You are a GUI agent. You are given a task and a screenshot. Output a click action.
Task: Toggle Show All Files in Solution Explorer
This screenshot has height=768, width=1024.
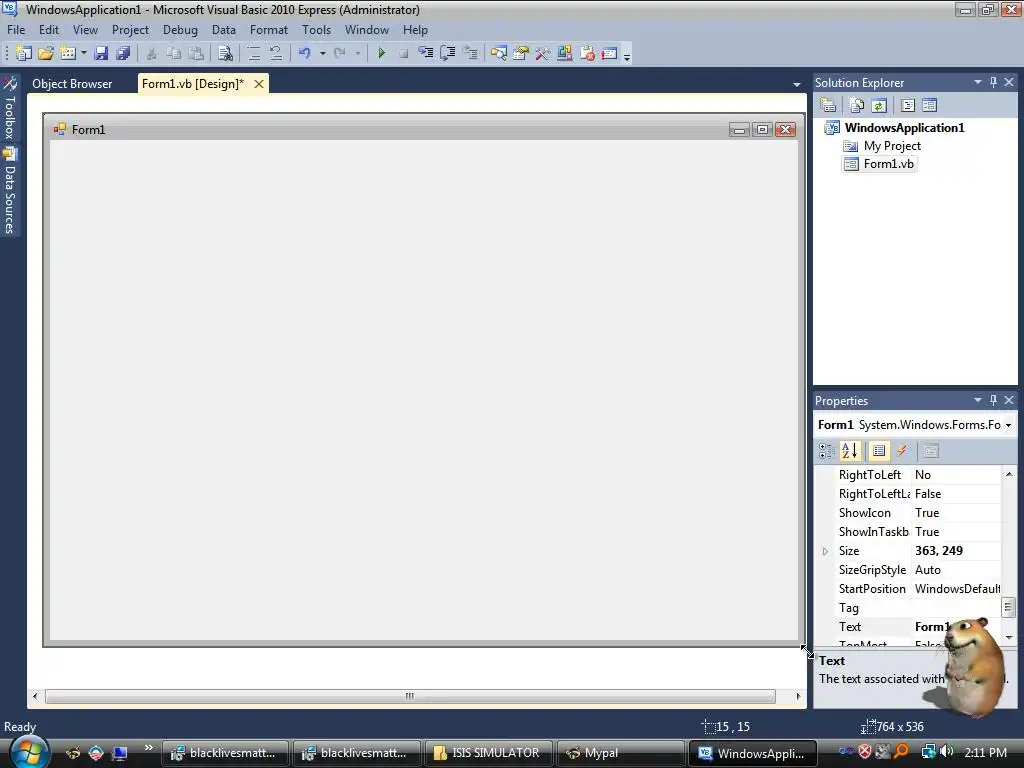point(857,105)
